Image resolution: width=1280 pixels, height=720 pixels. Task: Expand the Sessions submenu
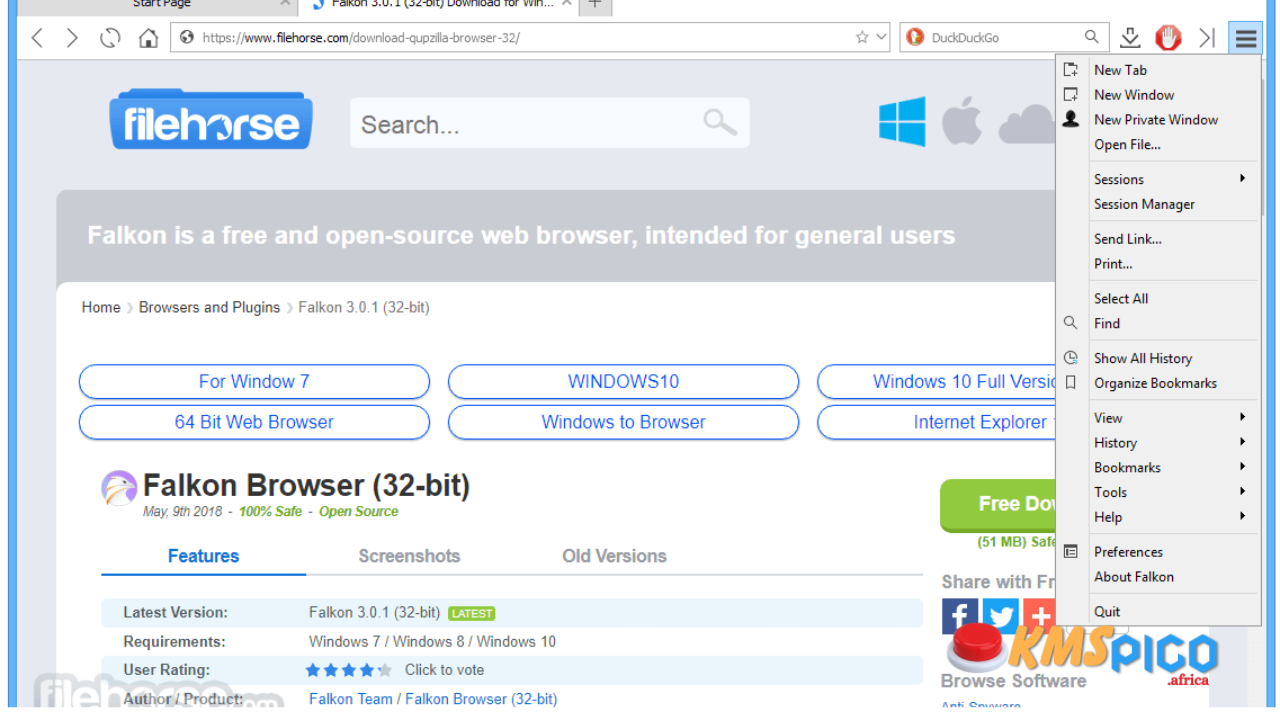pos(1158,179)
